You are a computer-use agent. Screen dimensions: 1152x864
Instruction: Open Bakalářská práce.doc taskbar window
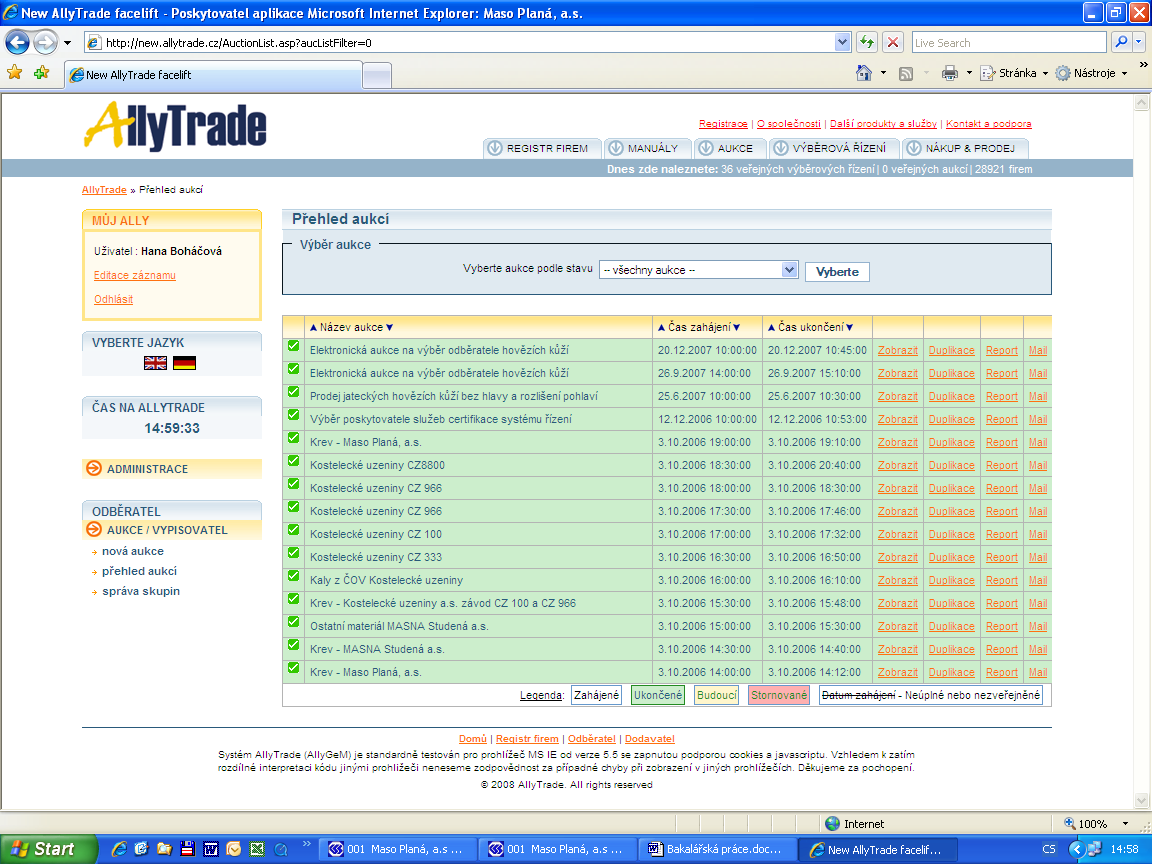pyautogui.click(x=716, y=849)
